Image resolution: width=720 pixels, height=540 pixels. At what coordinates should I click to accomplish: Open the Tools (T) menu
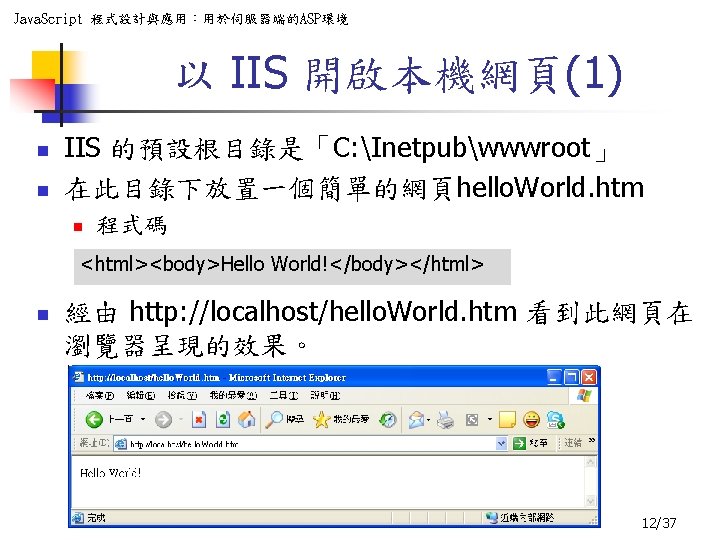[284, 395]
